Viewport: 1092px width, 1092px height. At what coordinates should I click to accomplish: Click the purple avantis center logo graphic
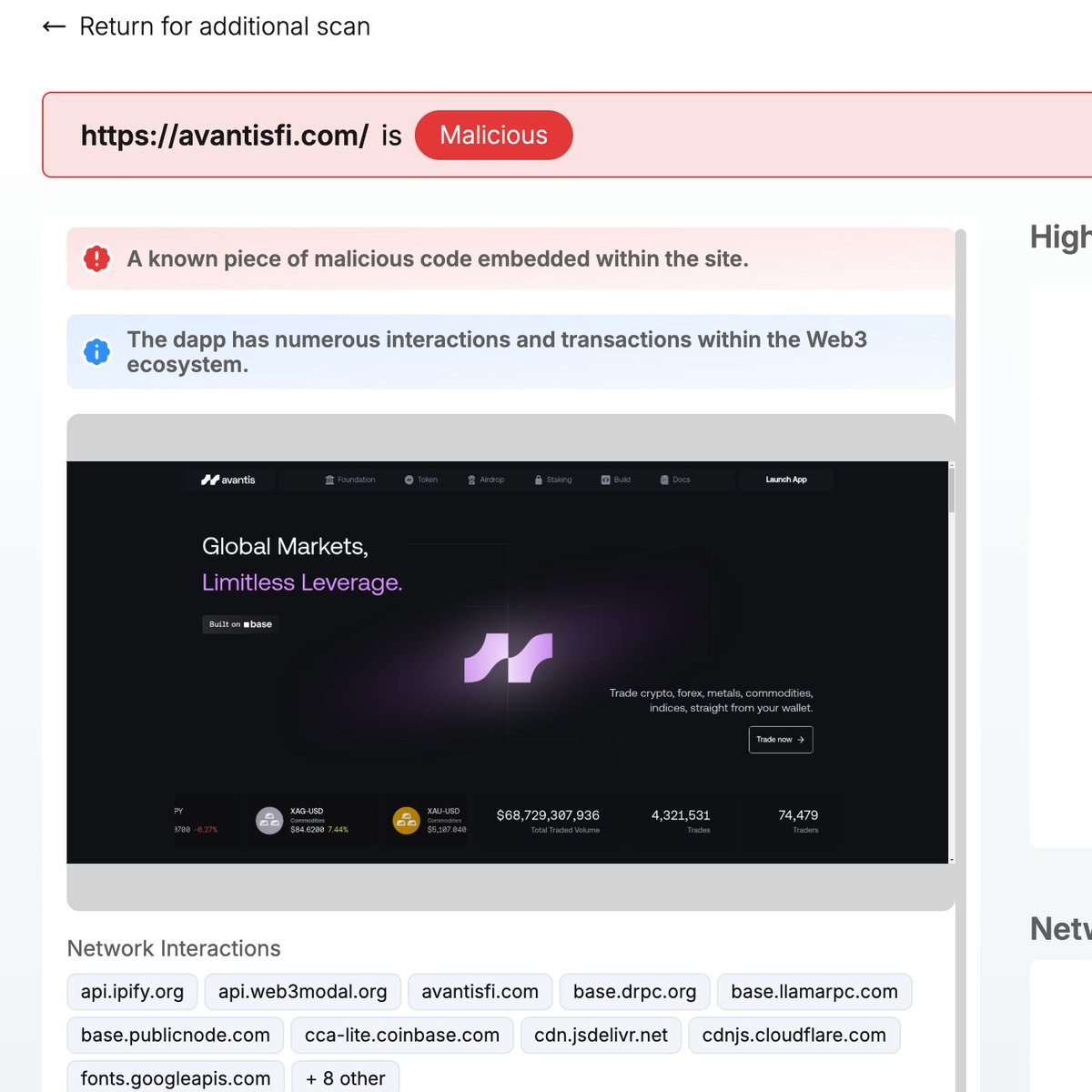point(508,658)
